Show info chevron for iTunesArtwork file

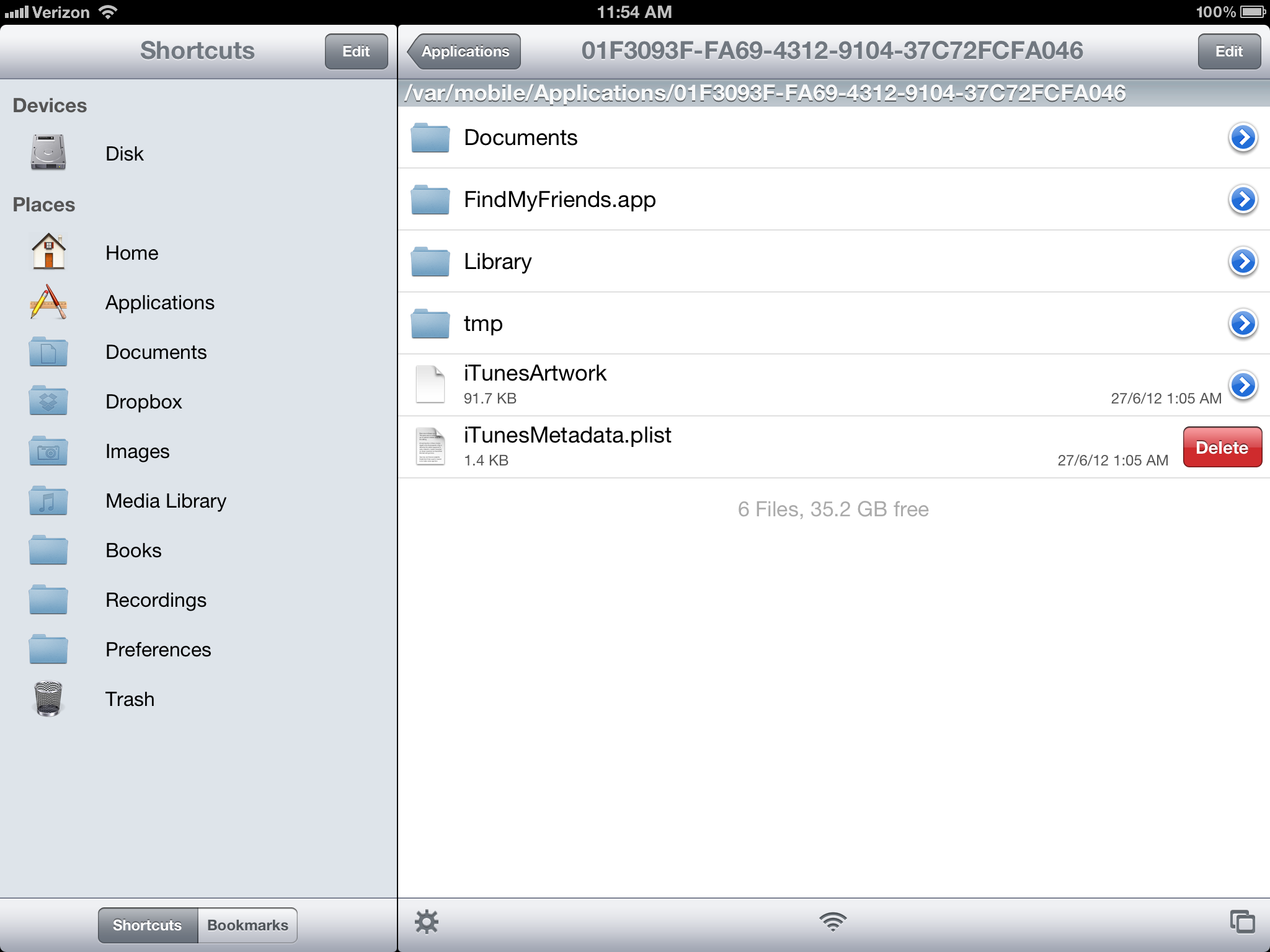(1243, 385)
